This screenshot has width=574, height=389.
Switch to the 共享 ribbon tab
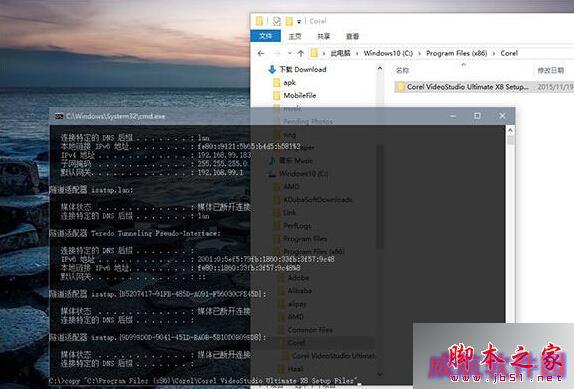(x=323, y=36)
